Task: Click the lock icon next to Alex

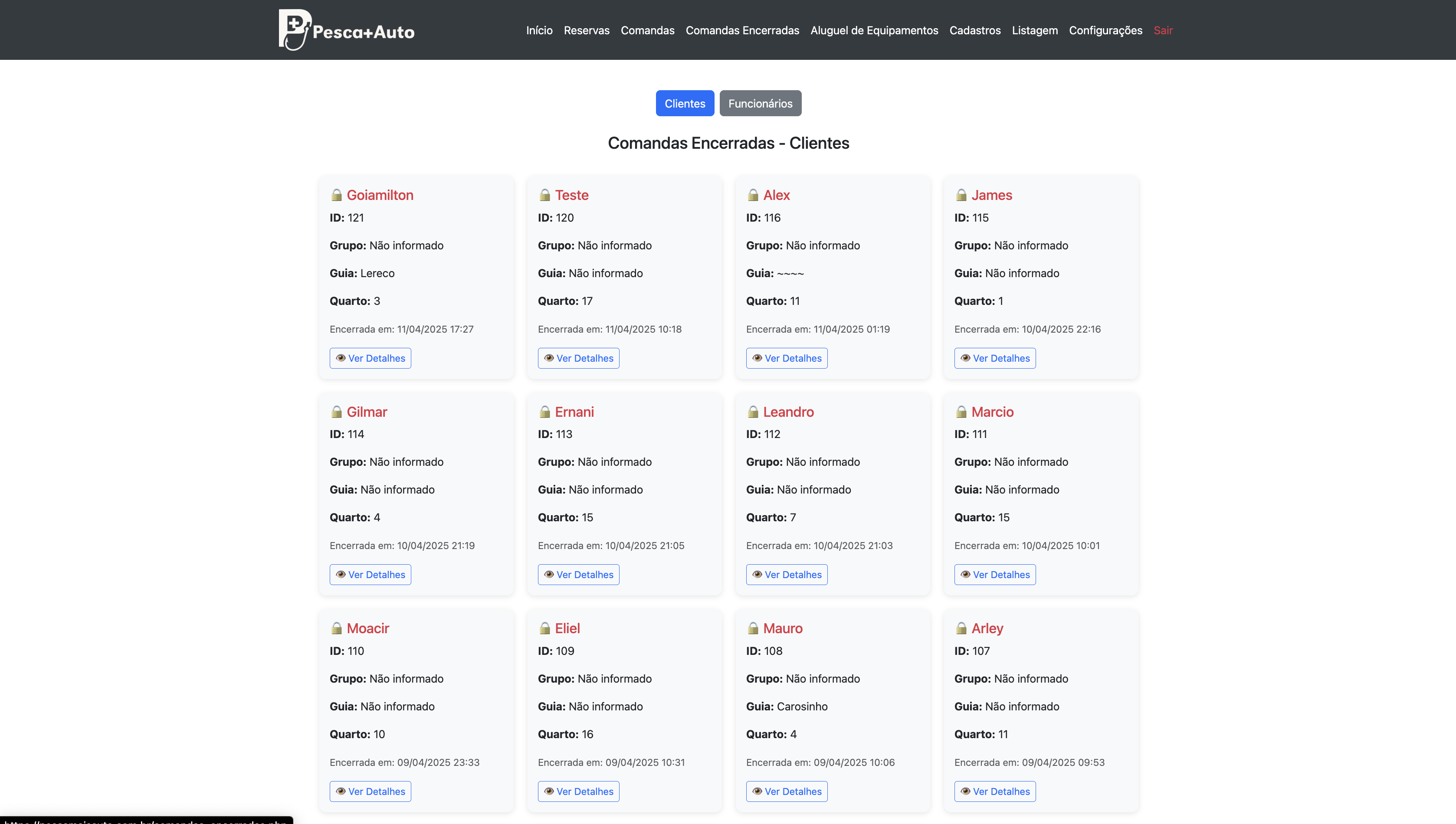Action: 753,195
